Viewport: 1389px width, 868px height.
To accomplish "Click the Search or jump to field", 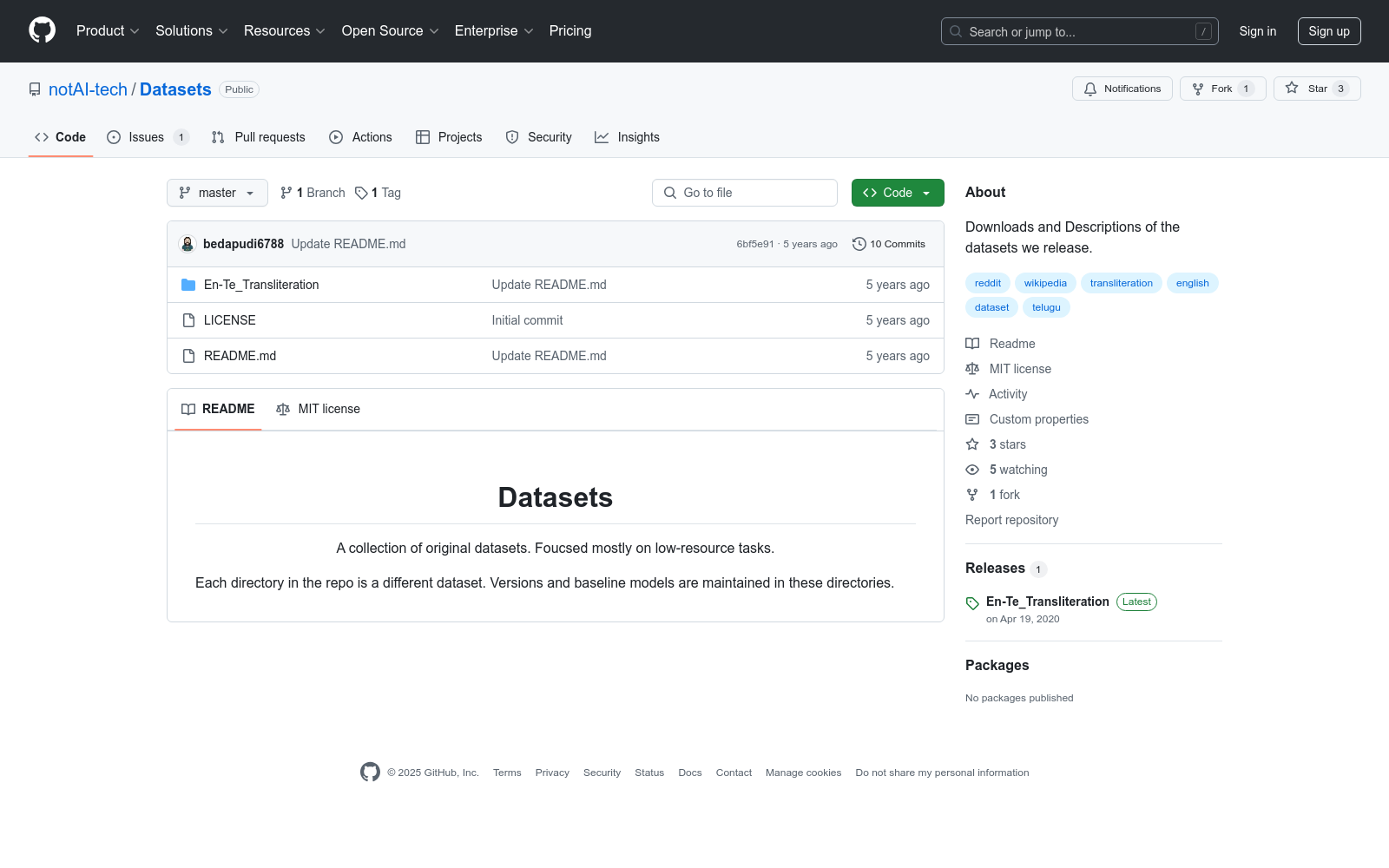I will coord(1080,31).
